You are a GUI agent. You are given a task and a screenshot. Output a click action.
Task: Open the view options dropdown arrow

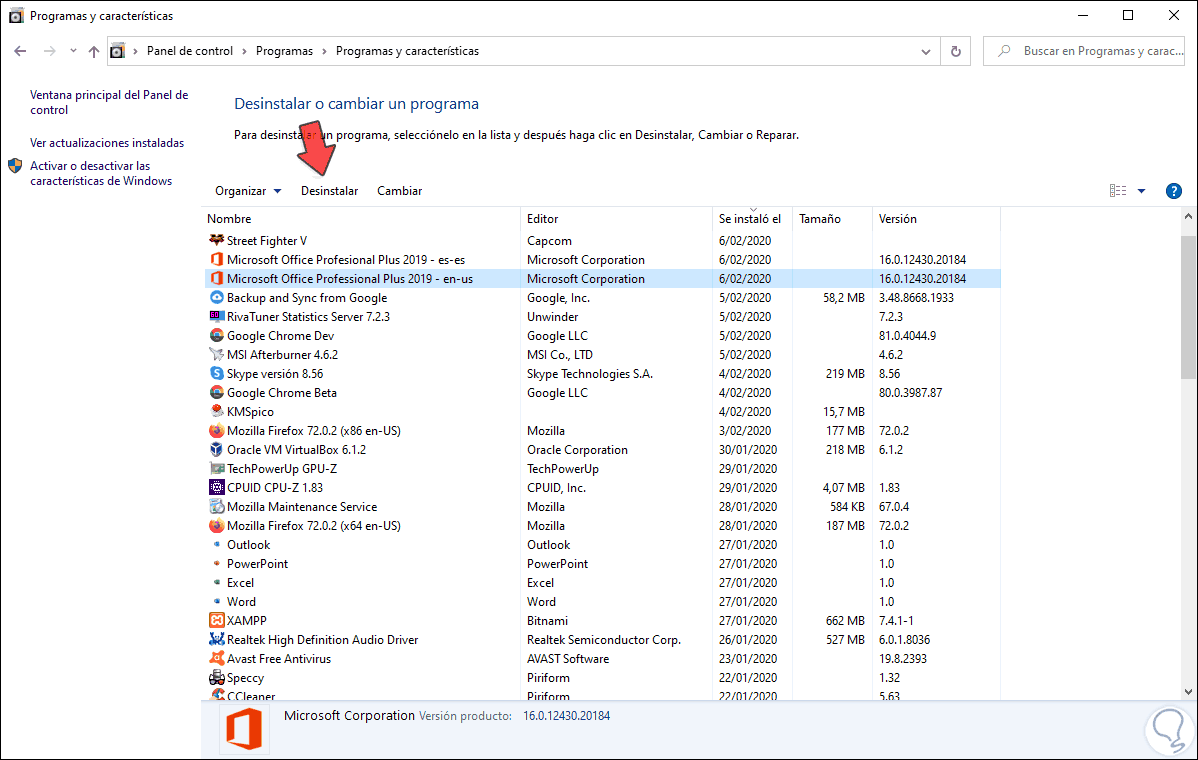coord(1141,191)
